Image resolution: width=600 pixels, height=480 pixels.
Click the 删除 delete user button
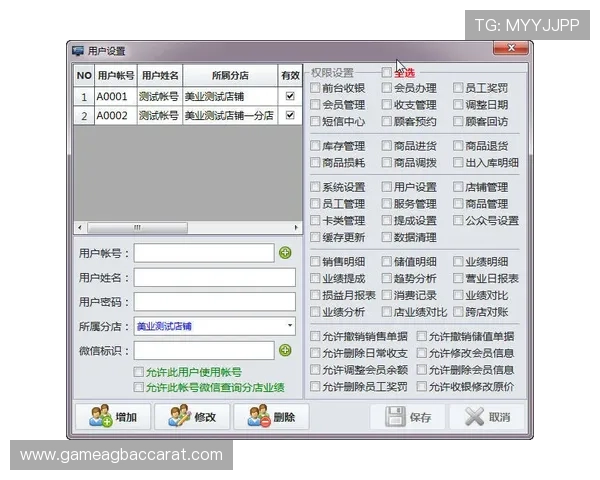pyautogui.click(x=271, y=416)
